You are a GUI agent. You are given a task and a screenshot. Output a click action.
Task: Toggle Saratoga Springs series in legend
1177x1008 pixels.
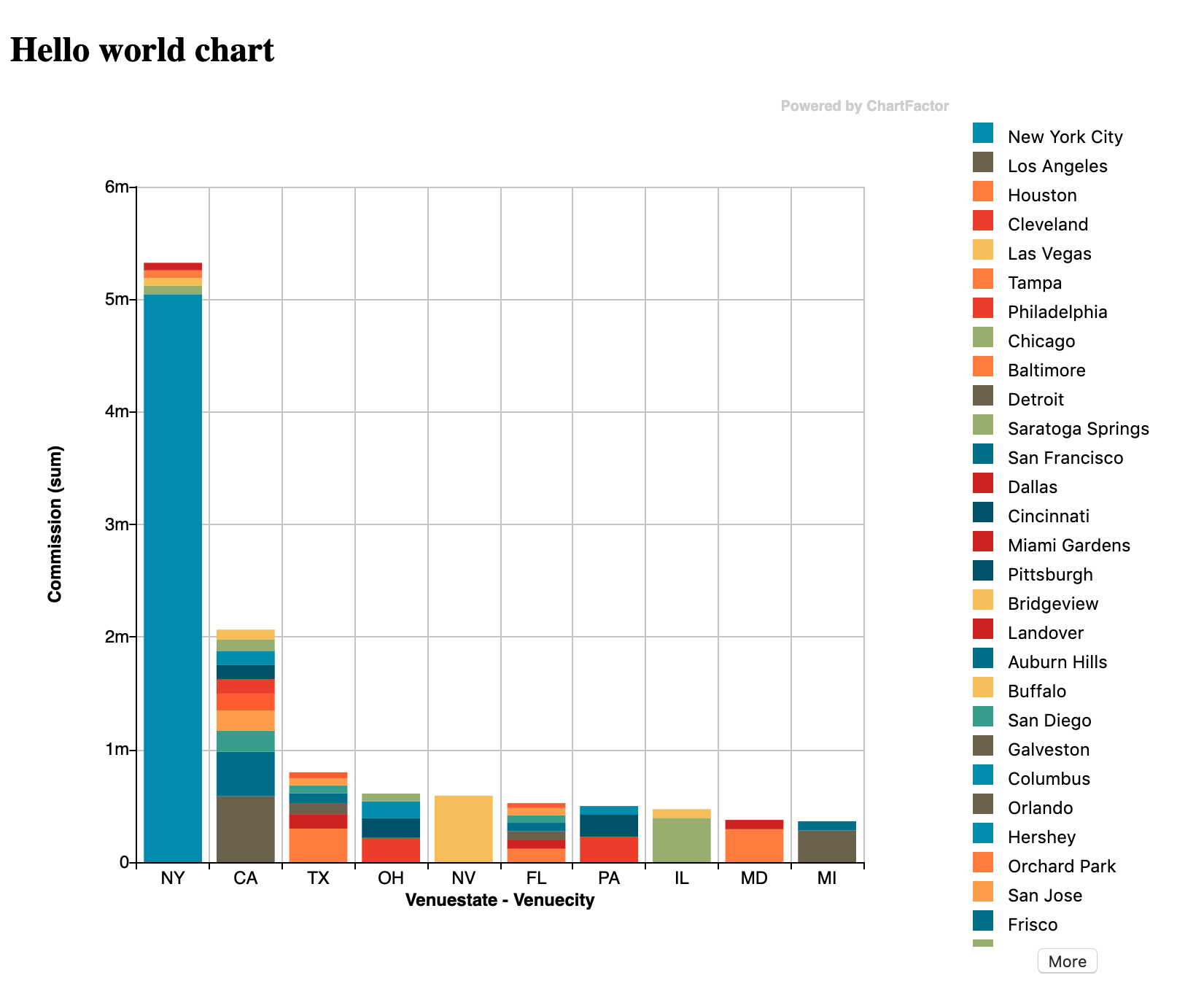[1077, 429]
